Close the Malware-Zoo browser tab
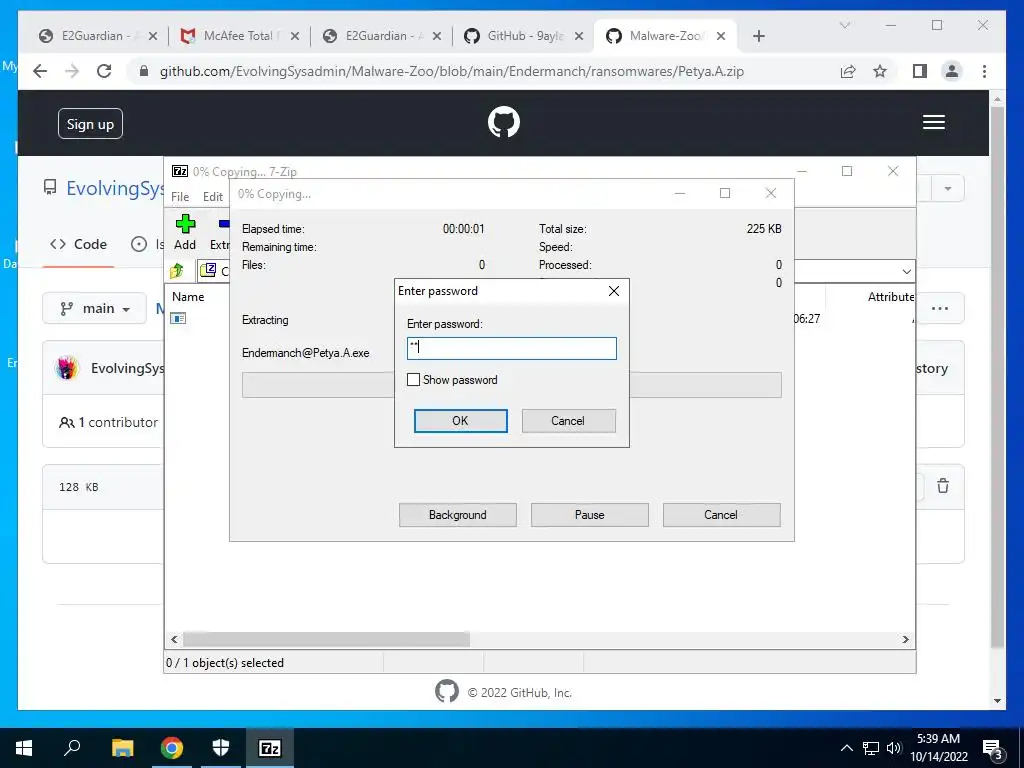The image size is (1024, 768). click(x=721, y=36)
